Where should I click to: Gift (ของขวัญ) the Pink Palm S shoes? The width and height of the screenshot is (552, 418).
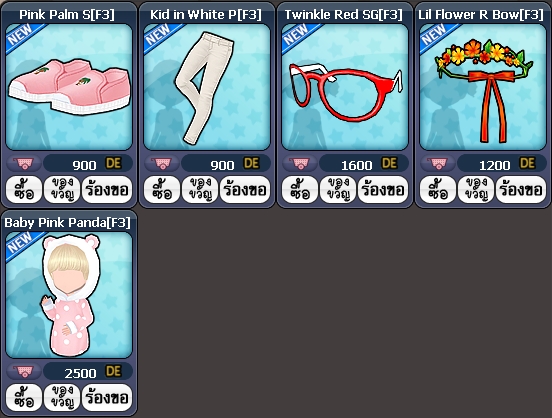point(62,190)
